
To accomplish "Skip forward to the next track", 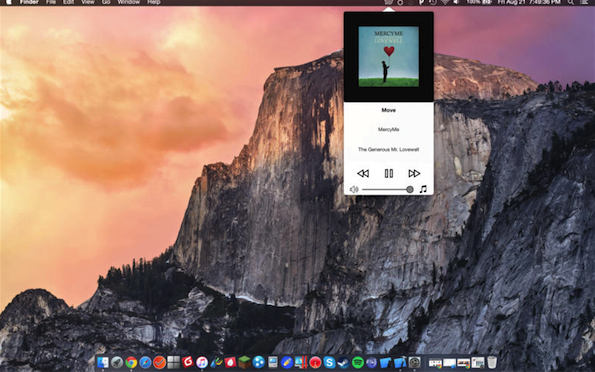I will coord(414,173).
